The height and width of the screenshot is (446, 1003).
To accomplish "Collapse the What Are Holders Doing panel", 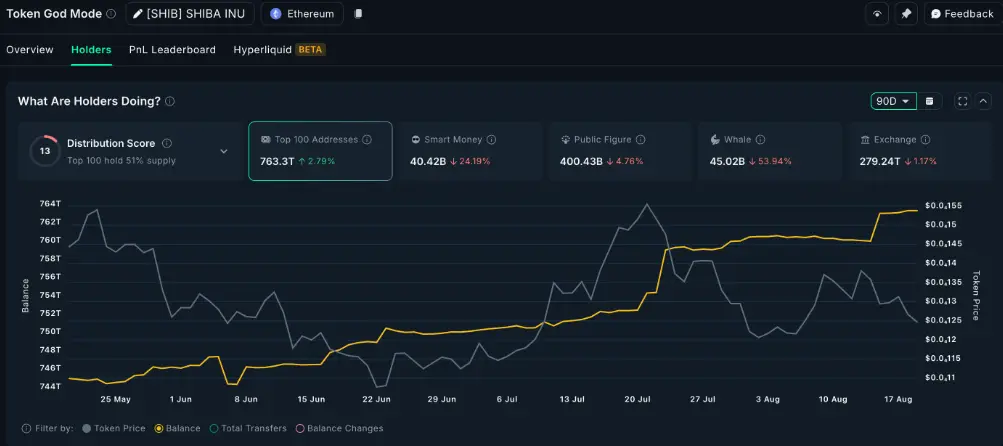I will [x=984, y=101].
